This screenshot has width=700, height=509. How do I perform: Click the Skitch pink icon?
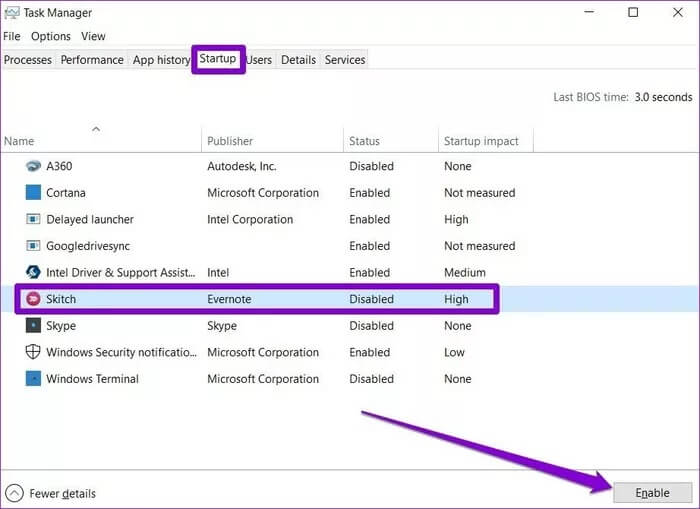tap(33, 299)
